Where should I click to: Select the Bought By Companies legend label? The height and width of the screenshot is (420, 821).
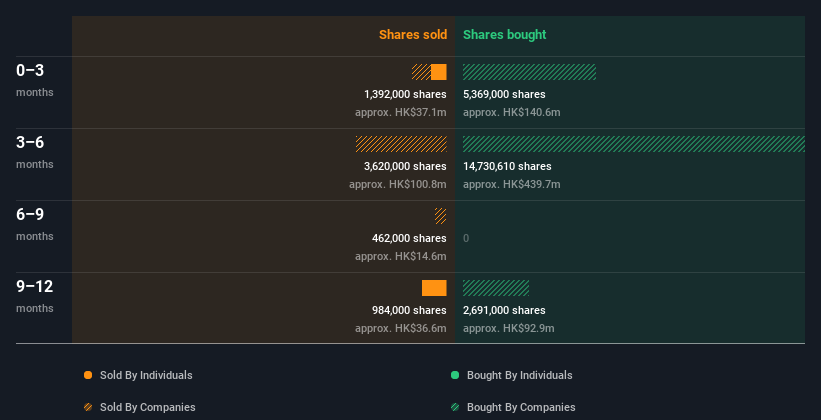[521, 407]
